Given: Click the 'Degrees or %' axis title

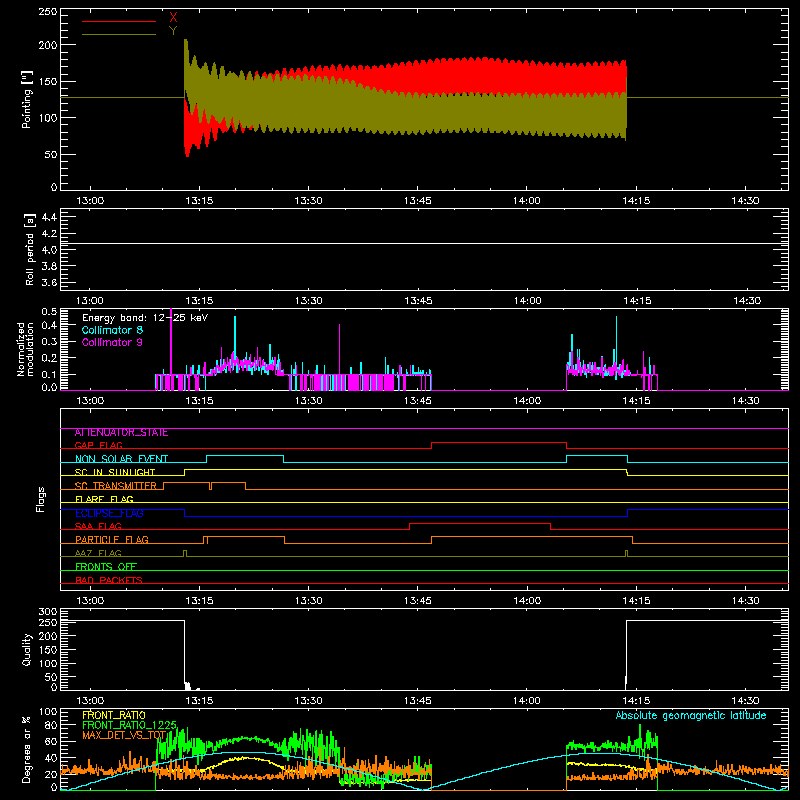Looking at the screenshot, I should tap(27, 750).
